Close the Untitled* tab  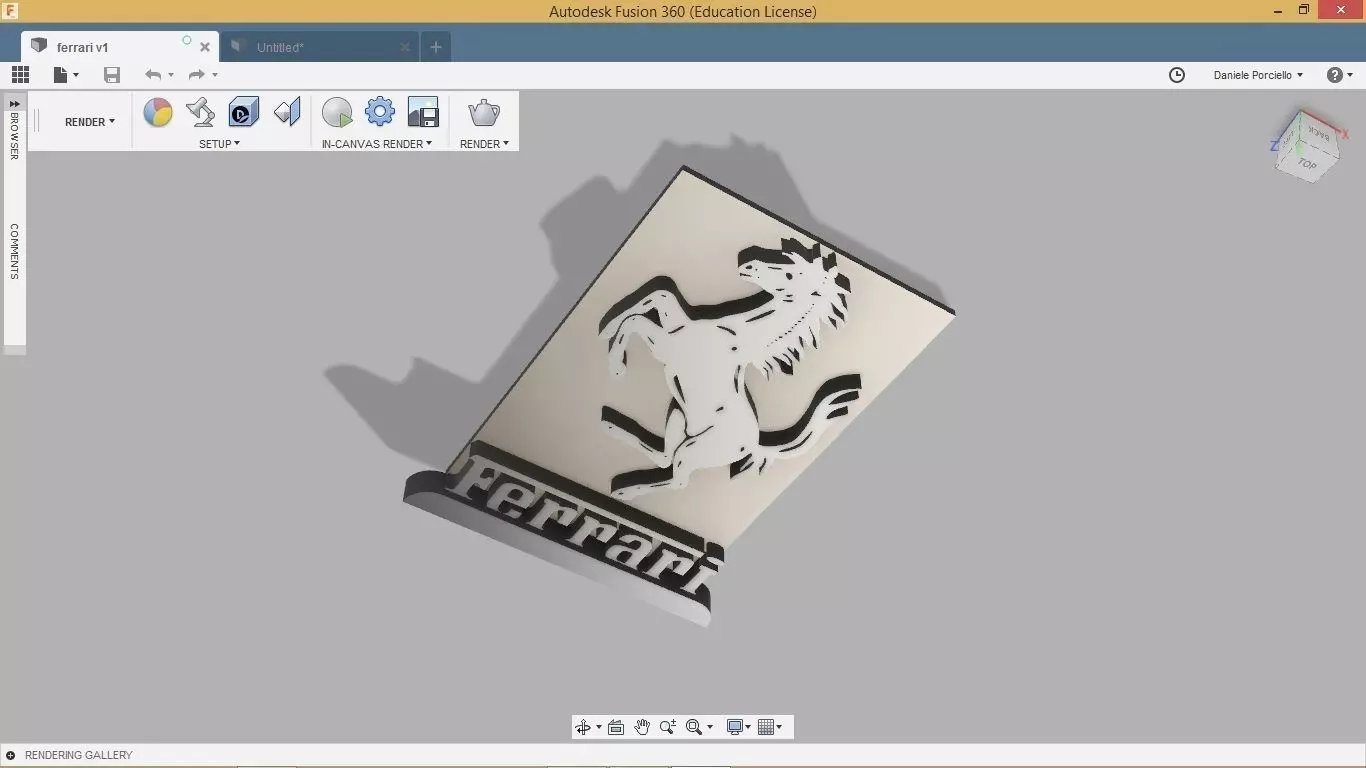(x=405, y=47)
